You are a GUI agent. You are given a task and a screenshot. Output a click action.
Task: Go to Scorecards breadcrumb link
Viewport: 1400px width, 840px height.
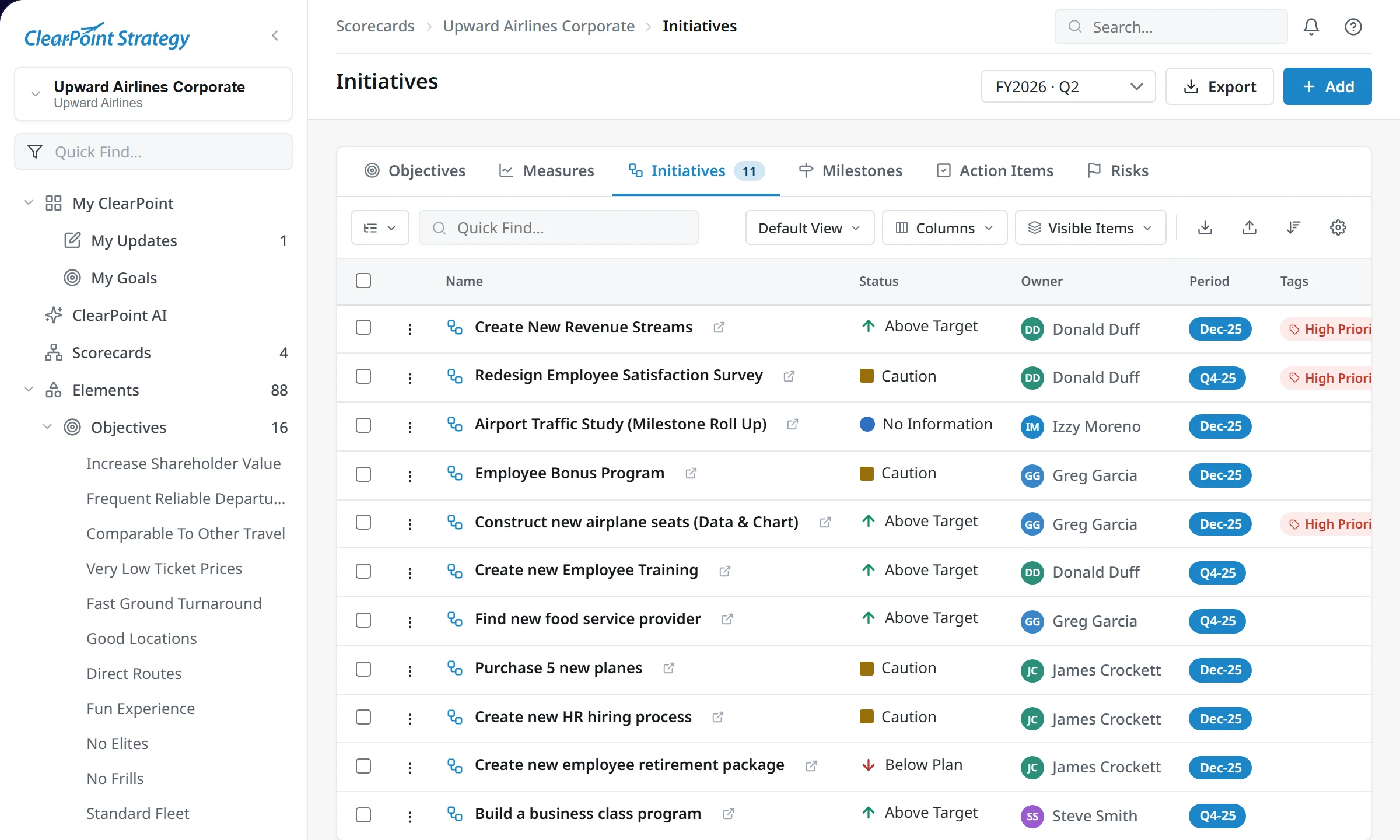point(375,26)
